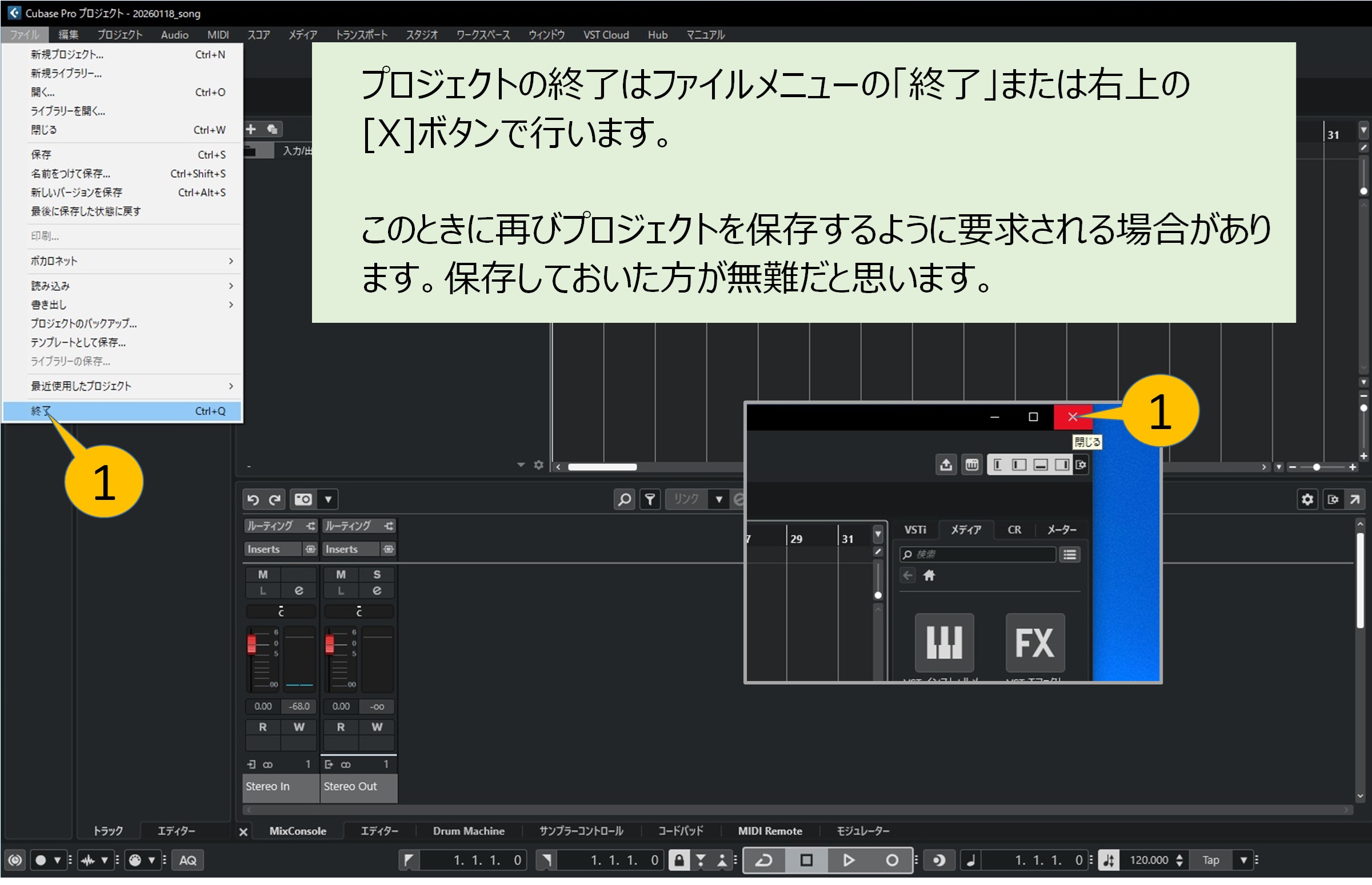
Task: Open the channel search magnifier in MixConsole
Action: click(623, 499)
